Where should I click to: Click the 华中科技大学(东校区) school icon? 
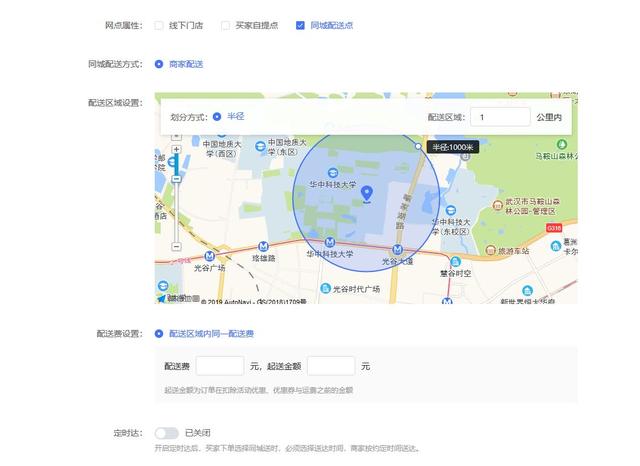[451, 210]
